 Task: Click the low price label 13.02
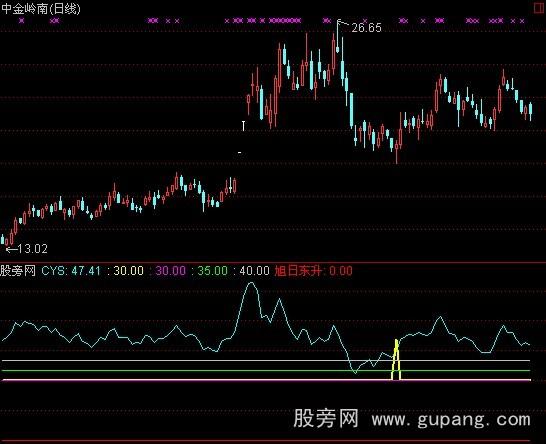tap(32, 249)
